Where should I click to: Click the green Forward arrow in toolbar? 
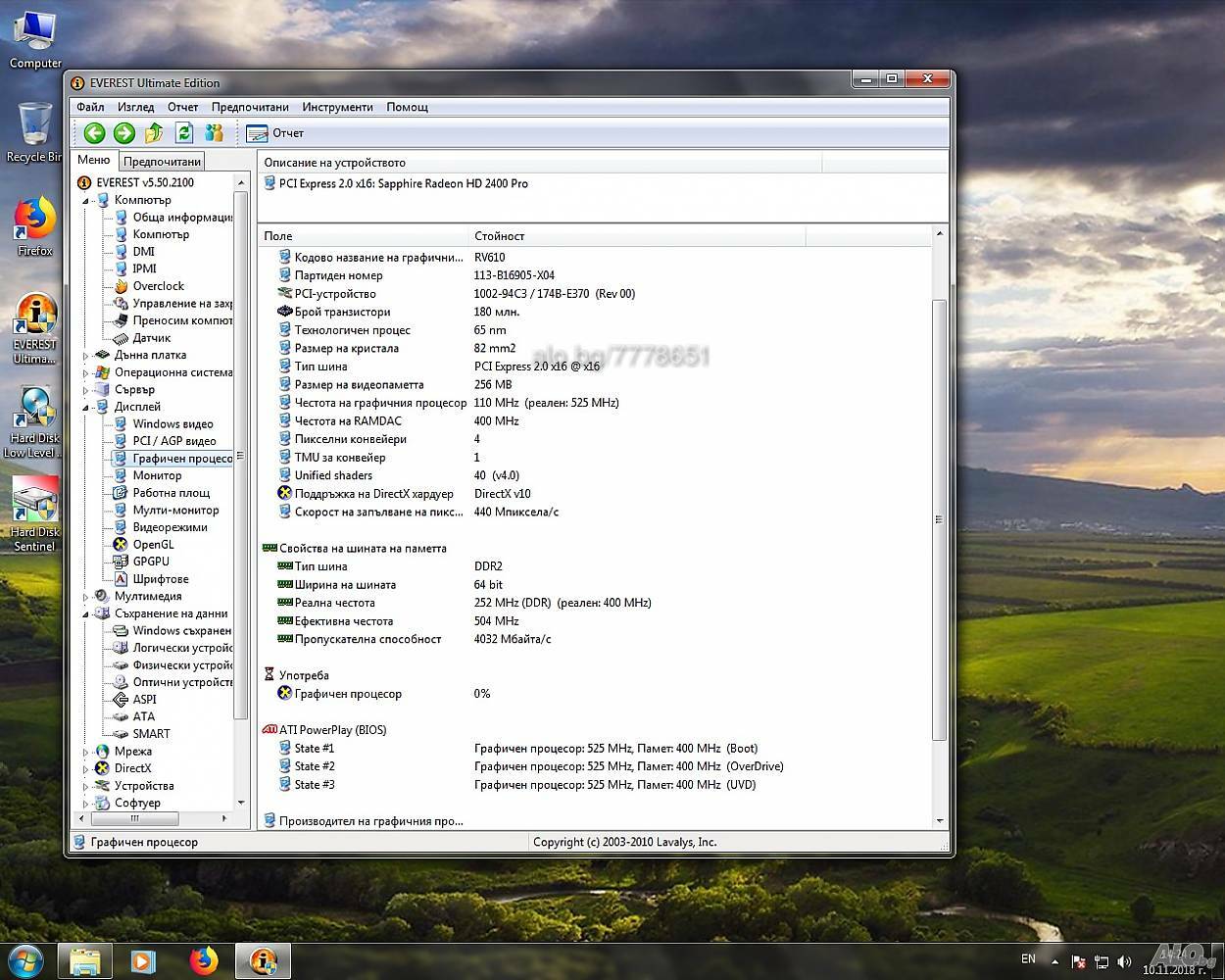click(124, 133)
